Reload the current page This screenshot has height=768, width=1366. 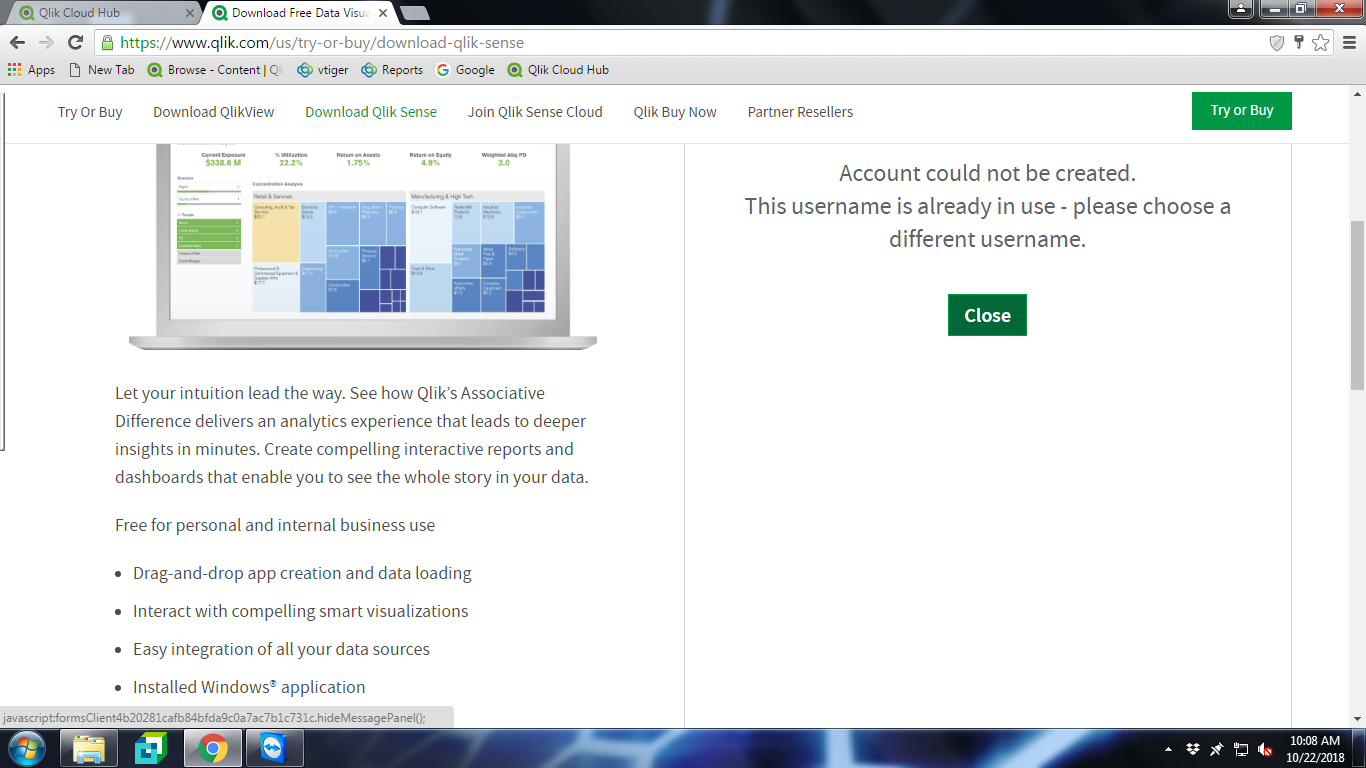75,42
